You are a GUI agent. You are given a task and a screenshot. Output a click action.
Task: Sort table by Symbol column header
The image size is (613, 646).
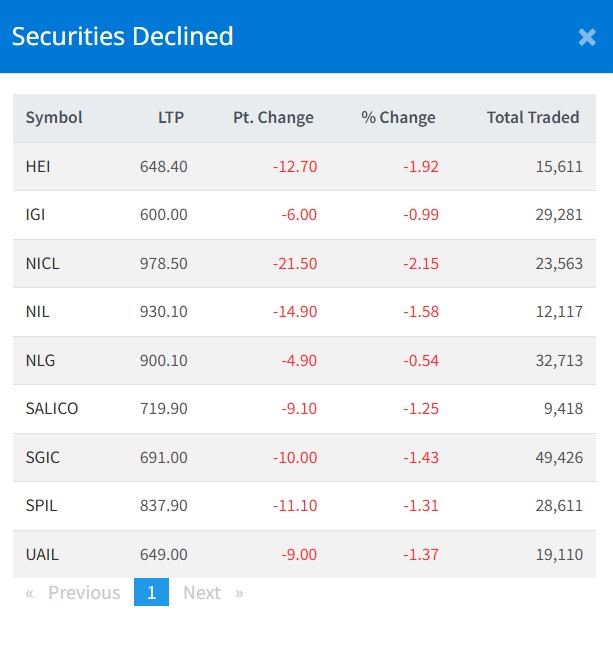pos(54,117)
